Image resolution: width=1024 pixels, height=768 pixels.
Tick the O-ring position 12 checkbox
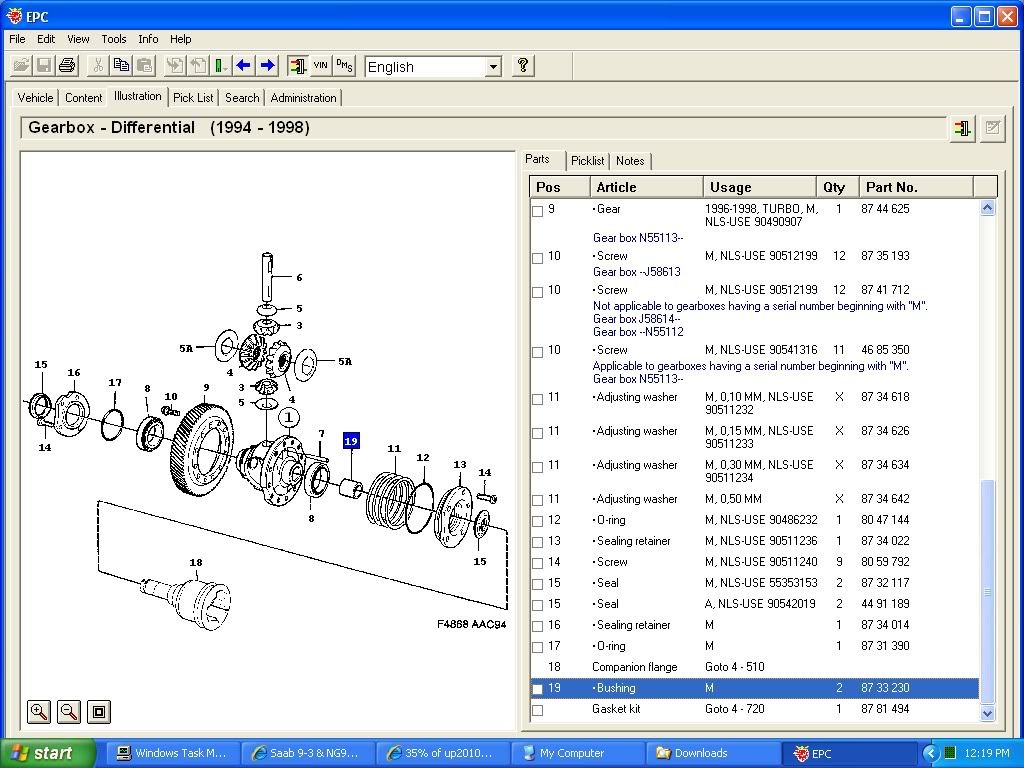point(538,521)
